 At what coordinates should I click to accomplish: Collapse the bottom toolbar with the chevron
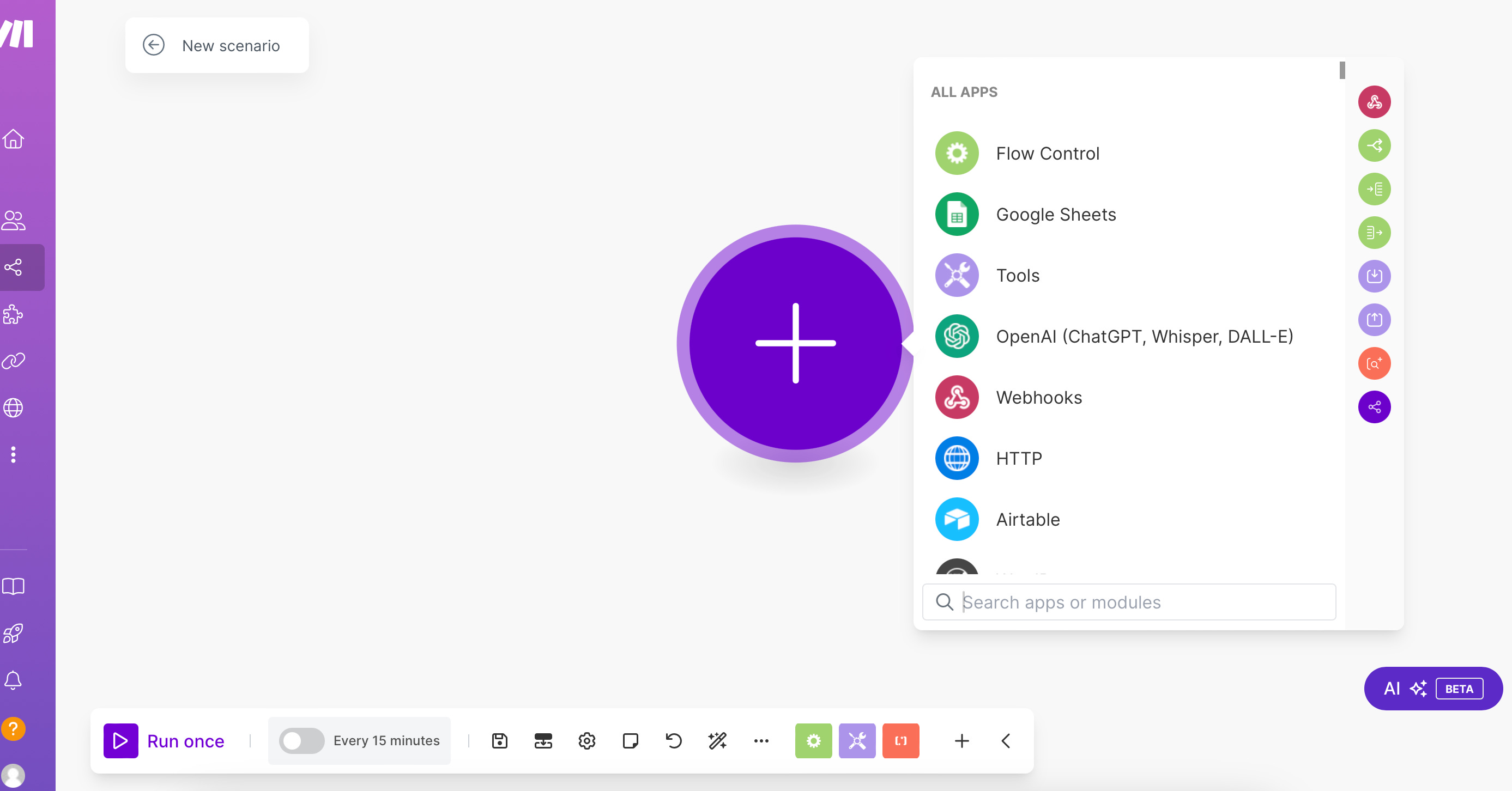[x=1006, y=740]
